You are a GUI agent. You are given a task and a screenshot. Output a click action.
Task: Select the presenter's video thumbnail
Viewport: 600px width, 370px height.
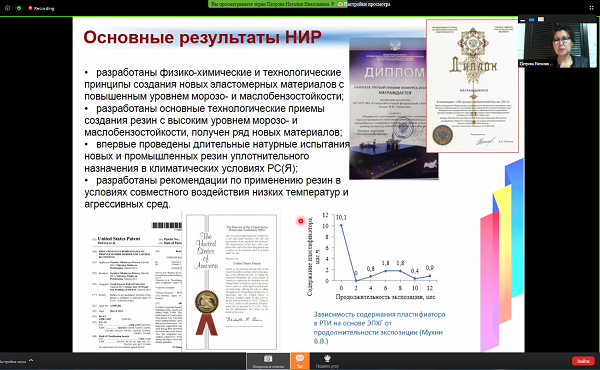(x=558, y=45)
